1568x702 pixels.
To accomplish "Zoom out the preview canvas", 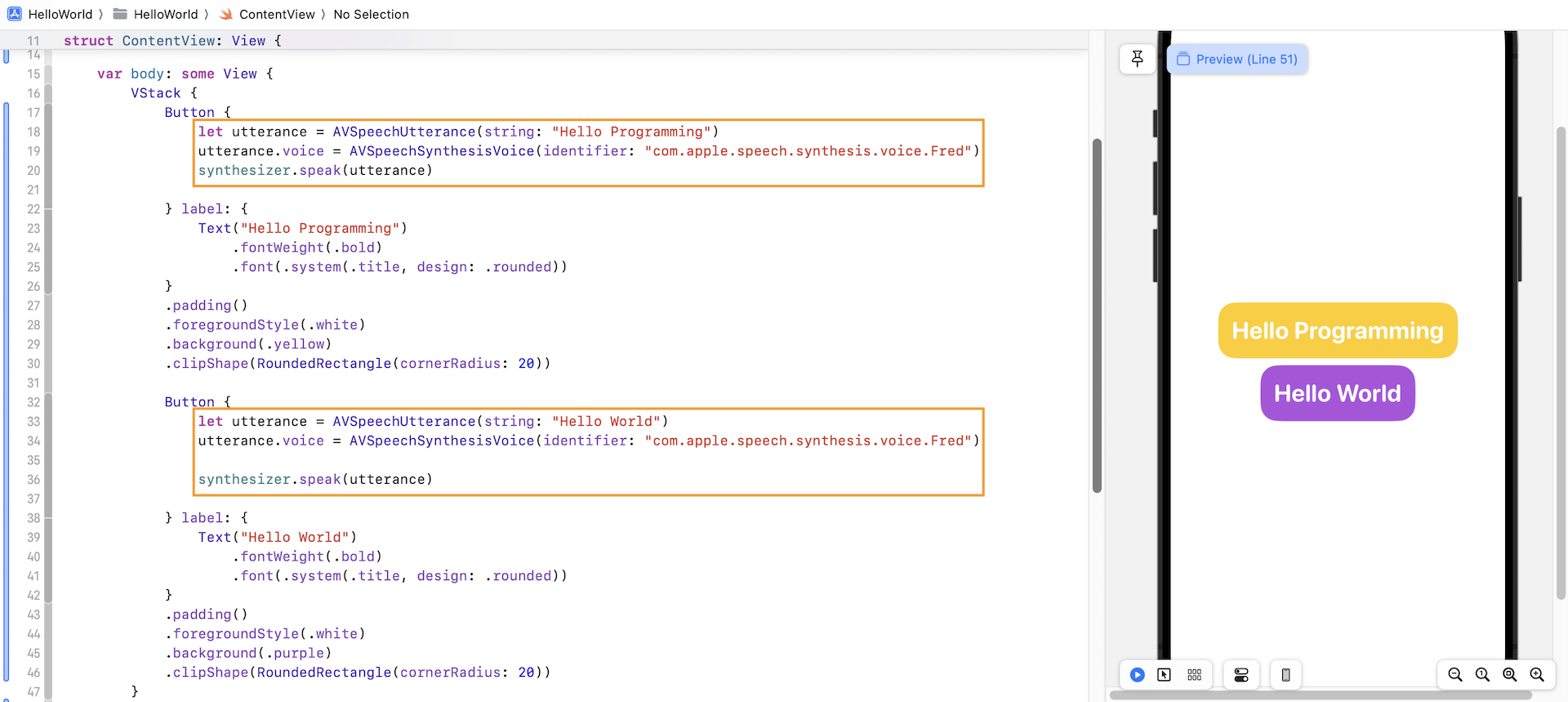I will (x=1454, y=674).
